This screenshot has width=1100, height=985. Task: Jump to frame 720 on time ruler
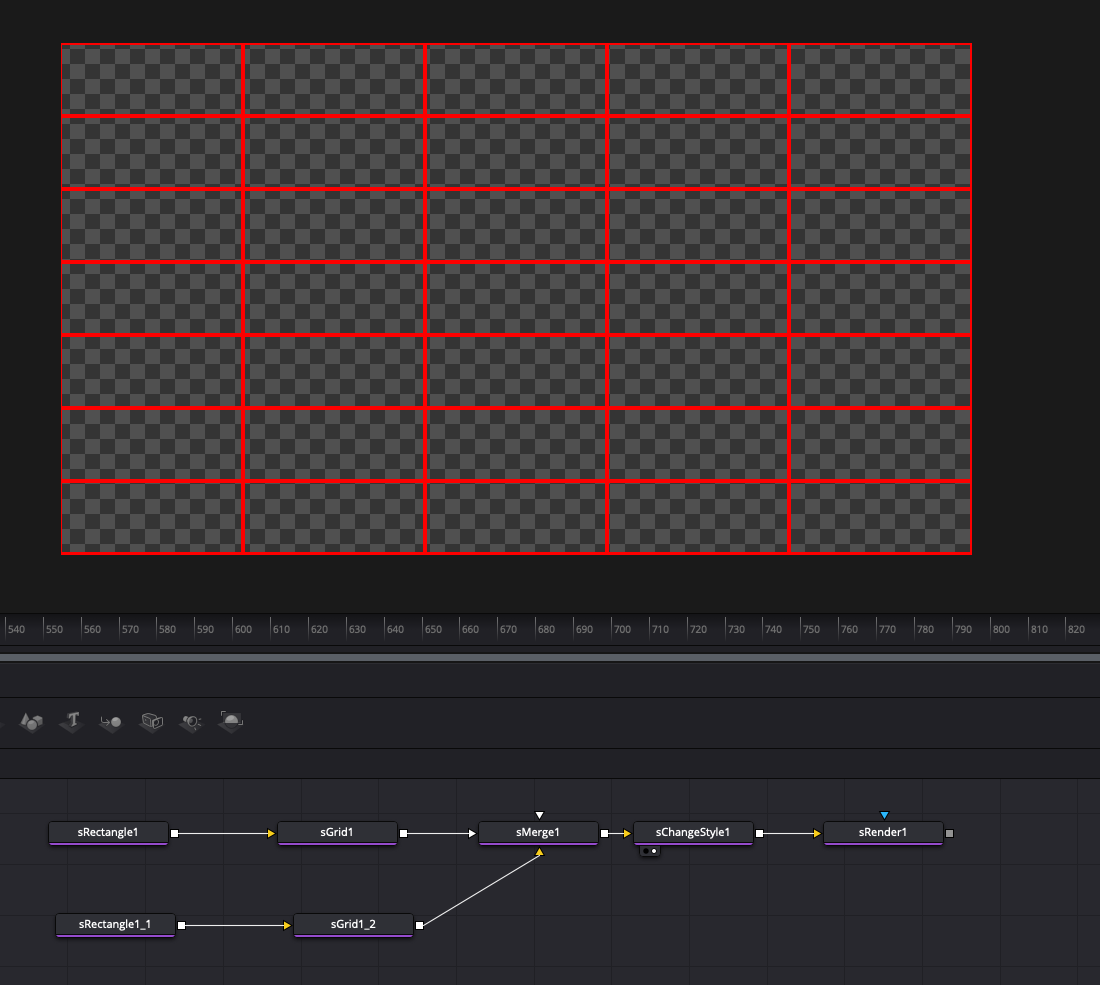tap(698, 629)
